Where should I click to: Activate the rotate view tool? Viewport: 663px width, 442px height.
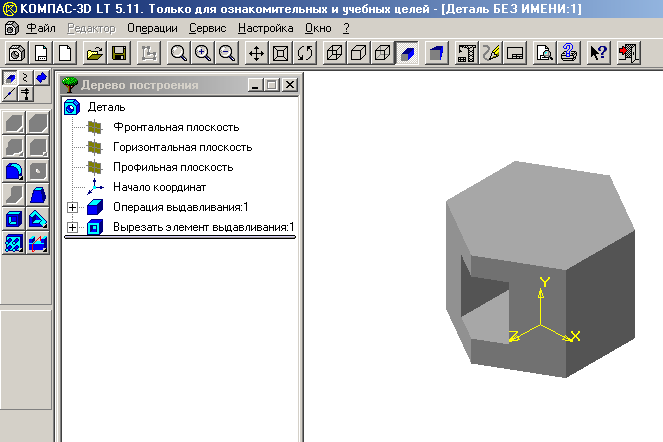305,53
